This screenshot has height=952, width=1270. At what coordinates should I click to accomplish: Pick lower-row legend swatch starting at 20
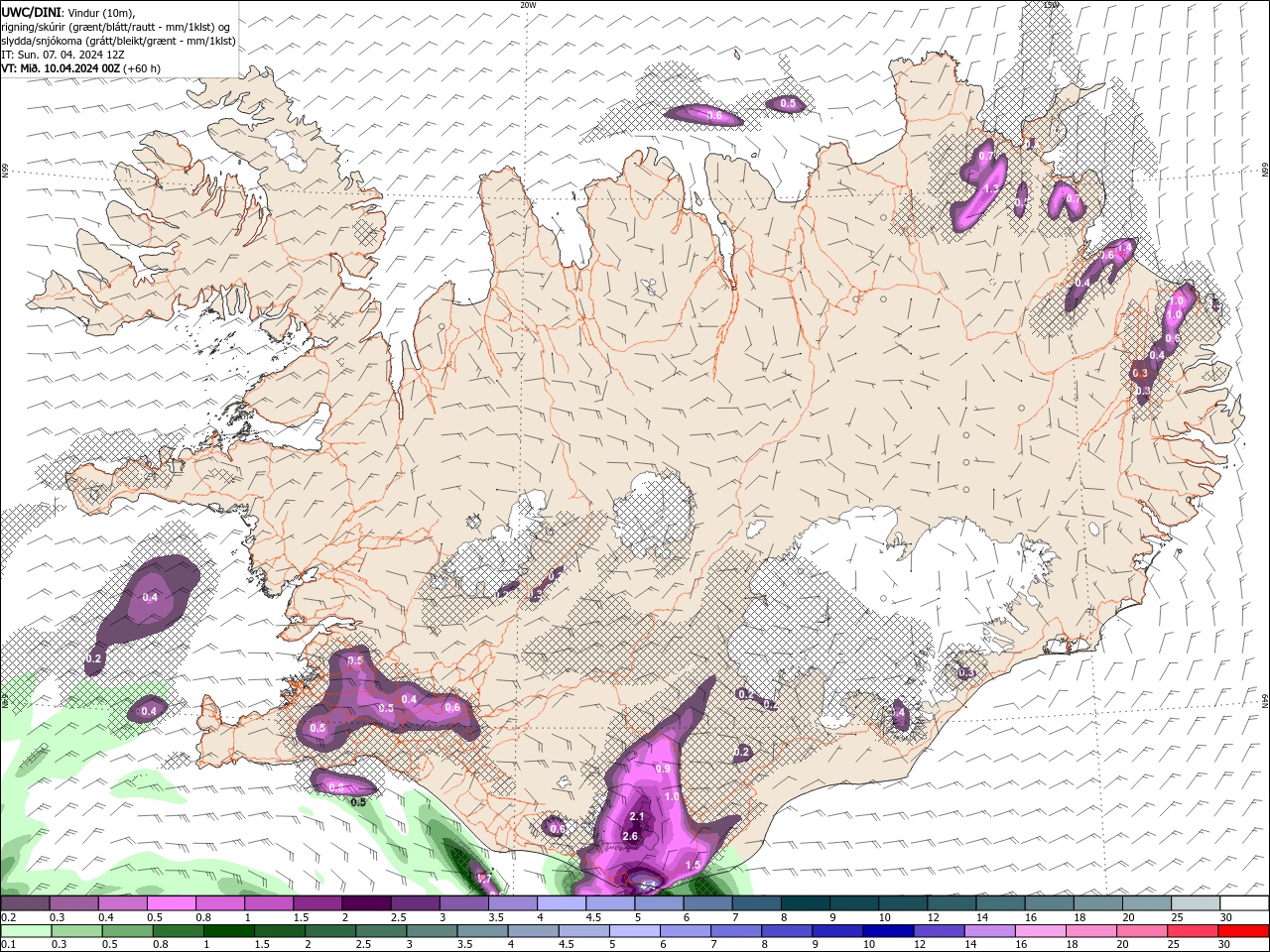1143,931
